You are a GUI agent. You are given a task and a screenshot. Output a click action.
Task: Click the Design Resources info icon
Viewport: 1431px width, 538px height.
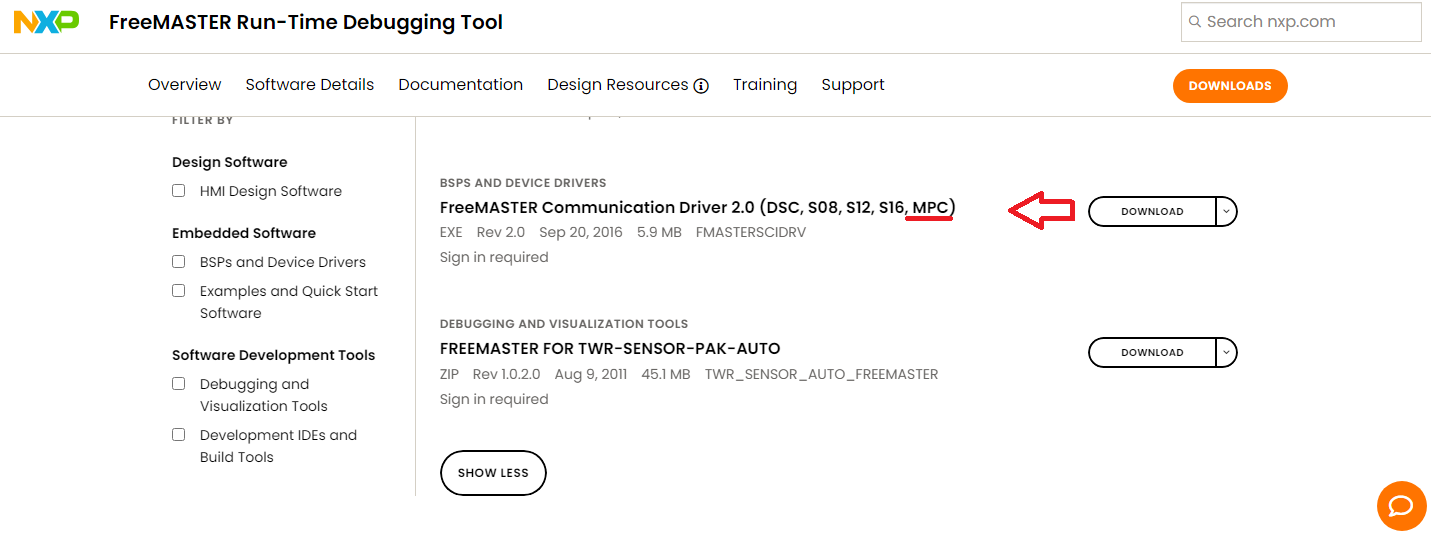coord(701,86)
